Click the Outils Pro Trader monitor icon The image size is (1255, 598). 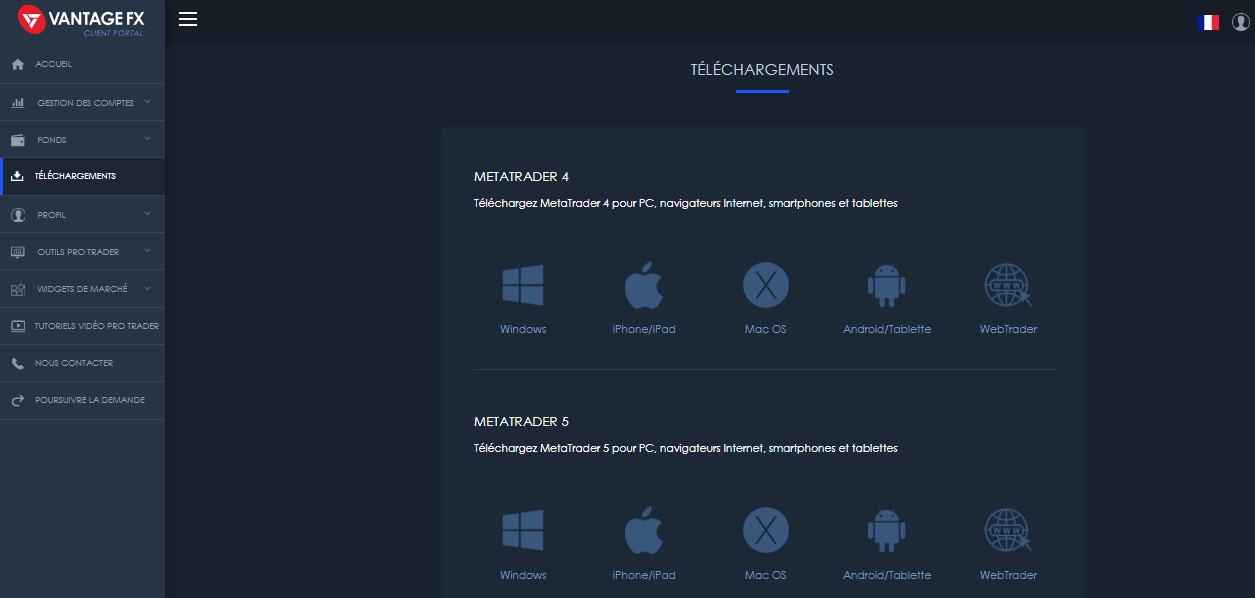tap(17, 252)
